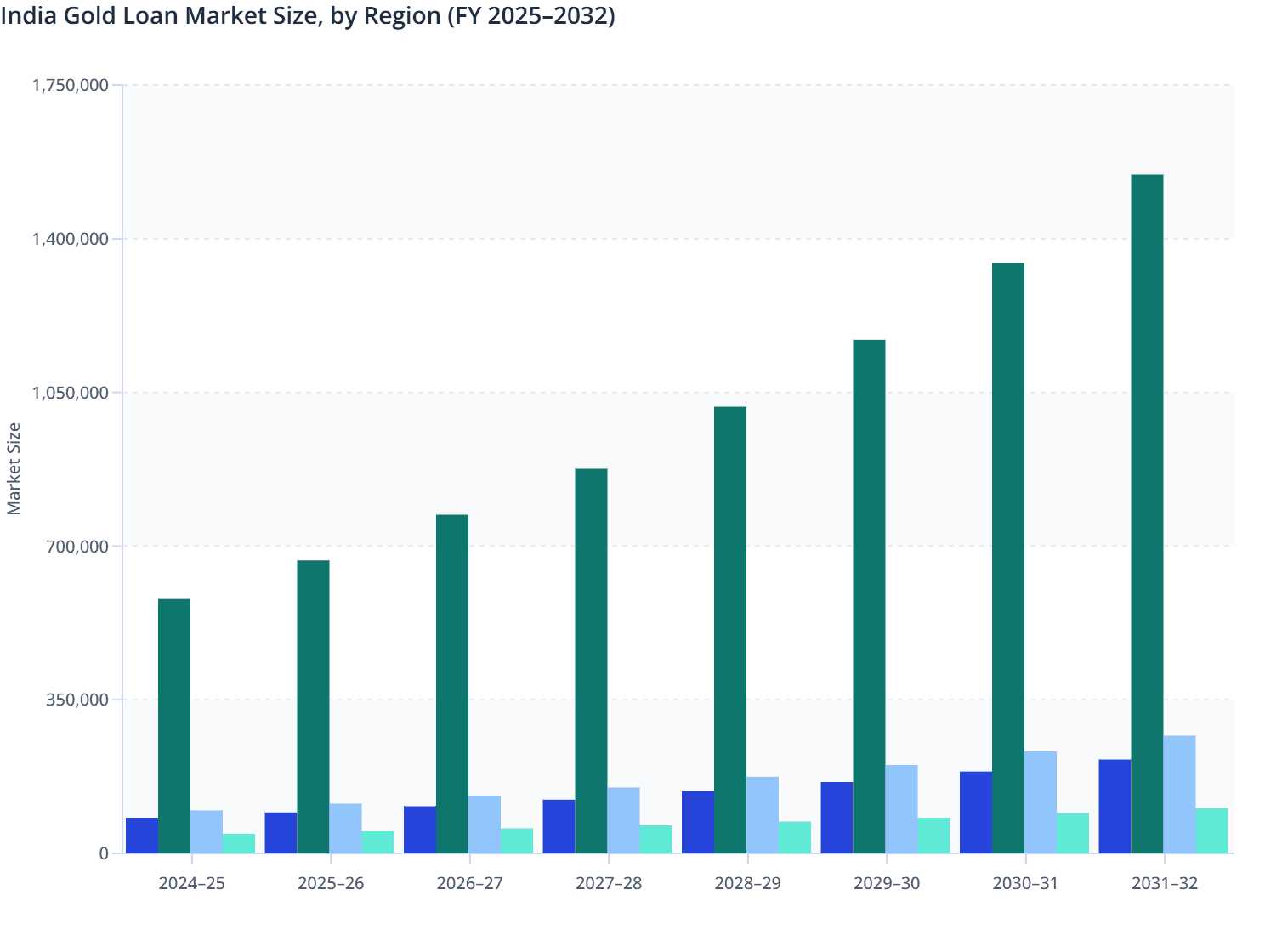This screenshot has width=1282, height=952.
Task: Click the light blue bar in 2026–27 group
Action: (486, 829)
